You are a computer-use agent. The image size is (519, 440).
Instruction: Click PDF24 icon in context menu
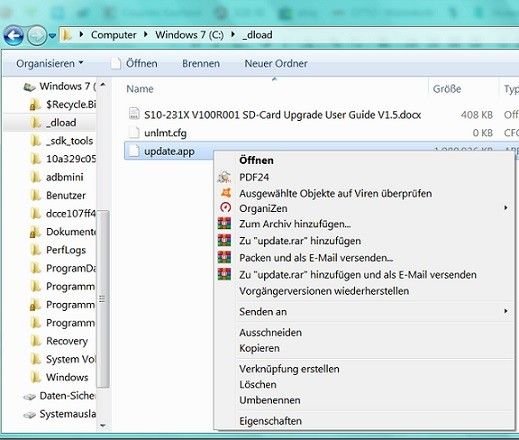coord(224,177)
